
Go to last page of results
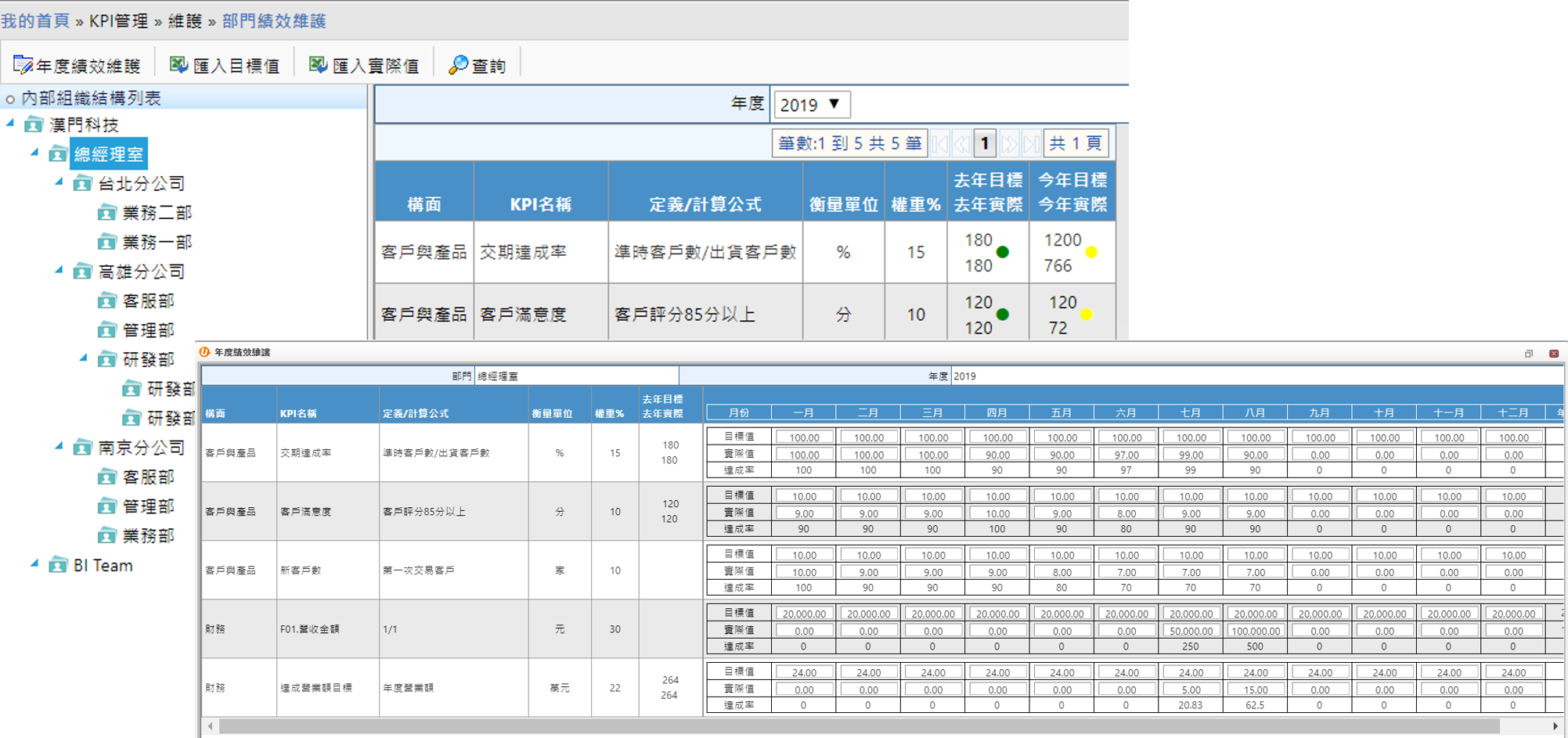[x=1032, y=143]
